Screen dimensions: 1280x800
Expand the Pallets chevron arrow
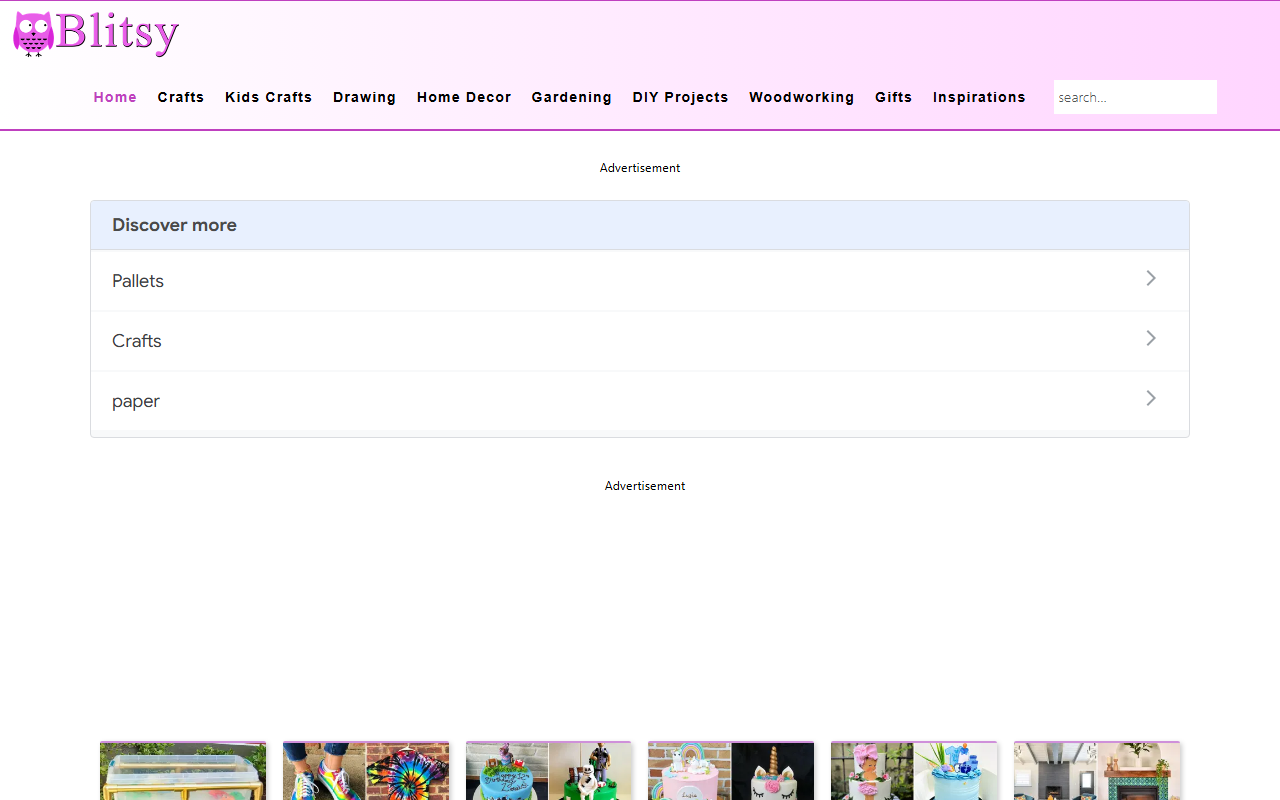1151,278
